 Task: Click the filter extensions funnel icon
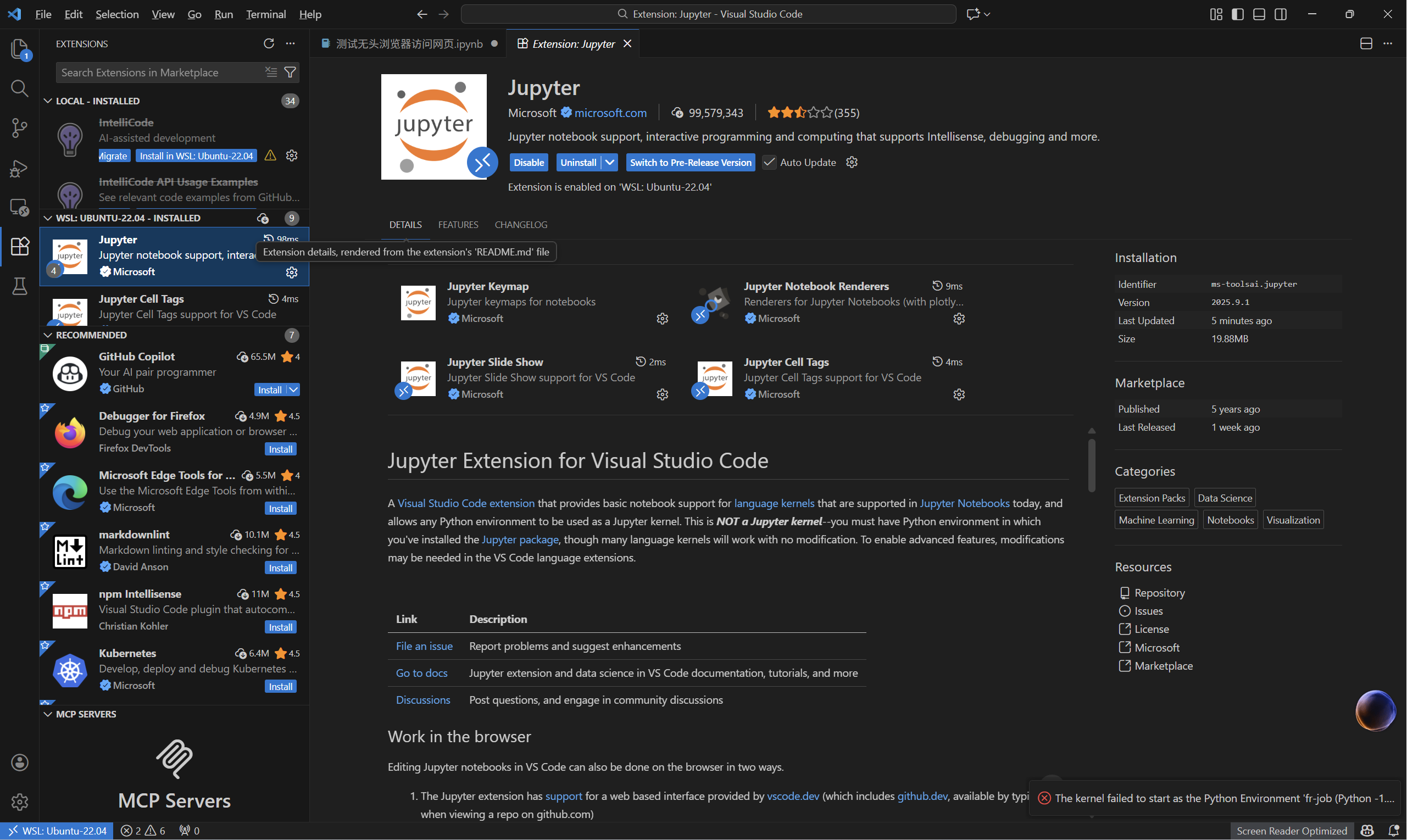pos(290,73)
